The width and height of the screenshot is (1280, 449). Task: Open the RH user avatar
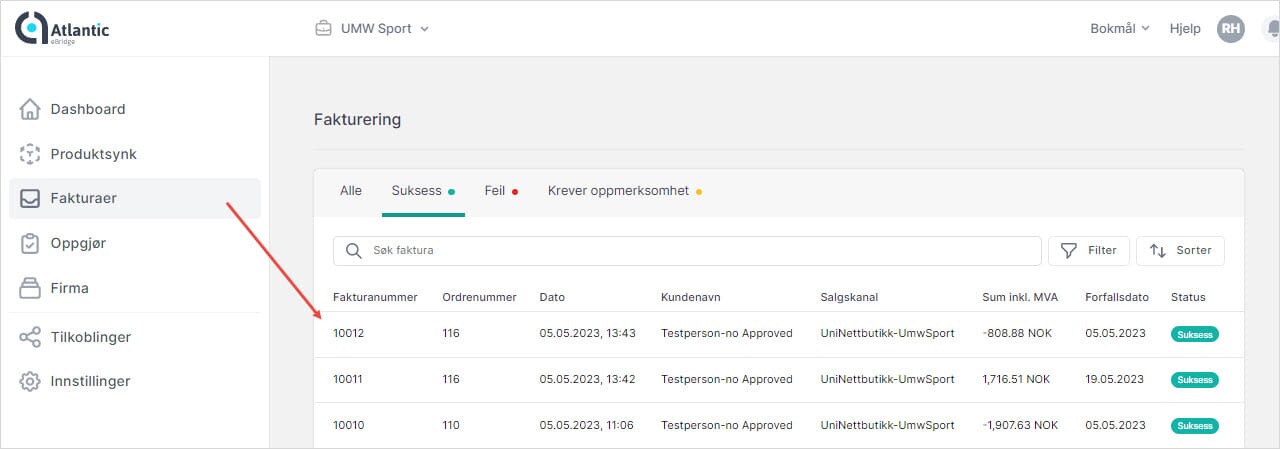coord(1230,29)
